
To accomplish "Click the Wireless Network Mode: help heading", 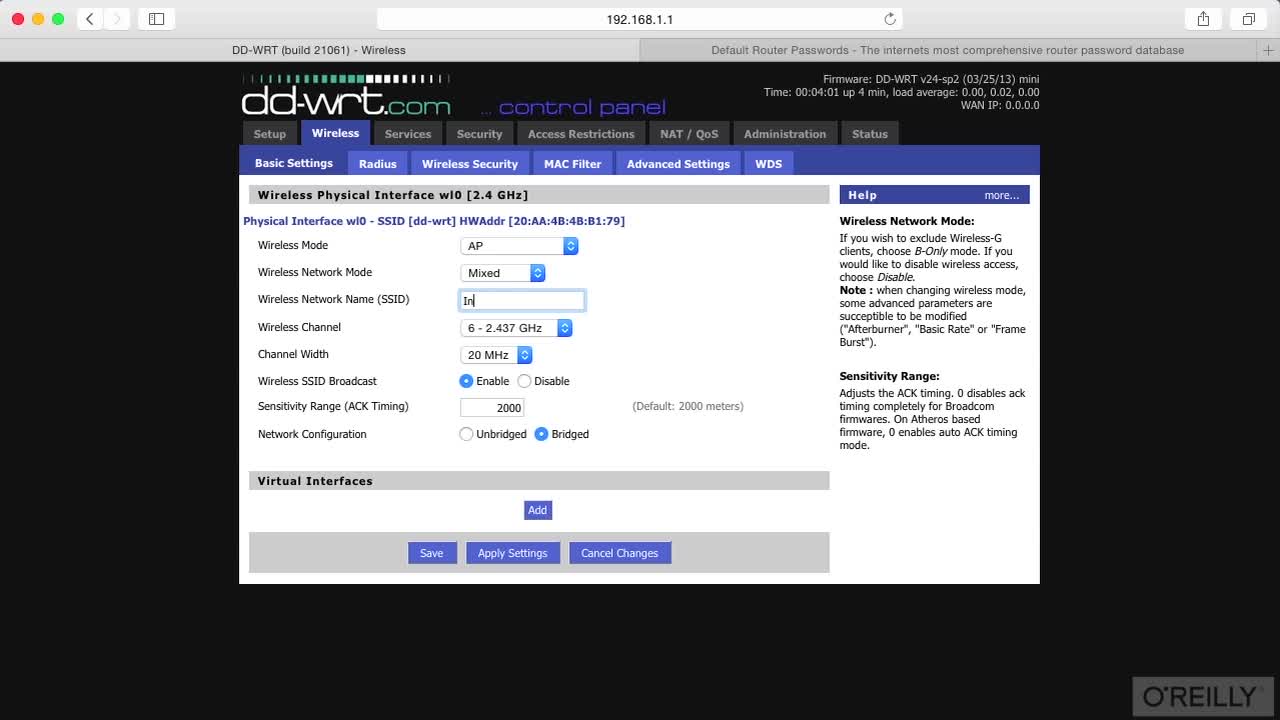I will pyautogui.click(x=907, y=221).
